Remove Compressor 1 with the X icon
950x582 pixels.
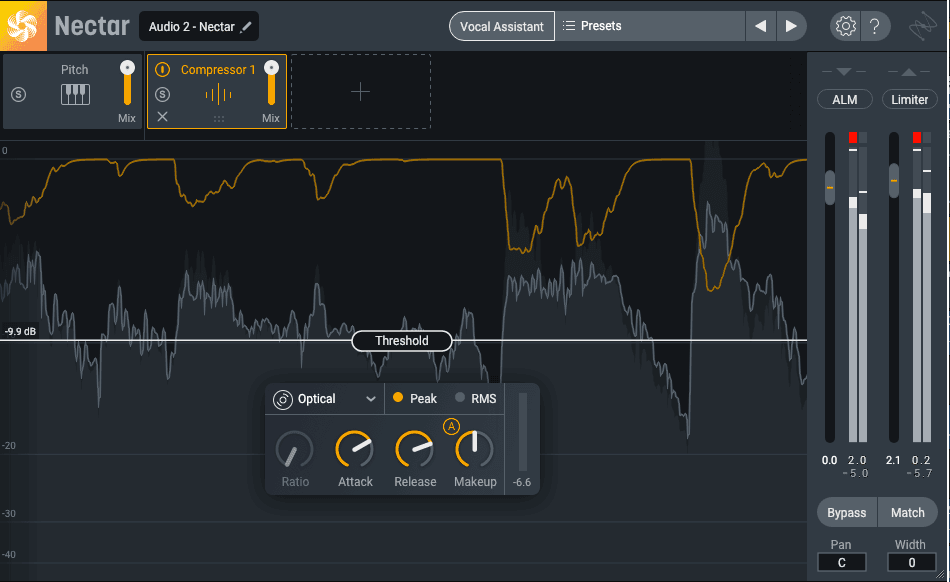pyautogui.click(x=162, y=116)
